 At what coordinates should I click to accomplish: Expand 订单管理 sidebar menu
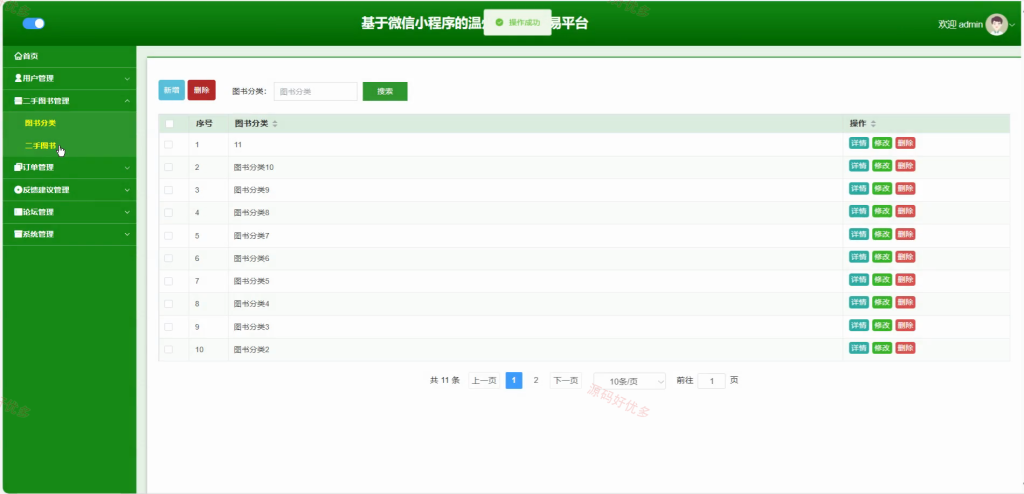pos(69,167)
